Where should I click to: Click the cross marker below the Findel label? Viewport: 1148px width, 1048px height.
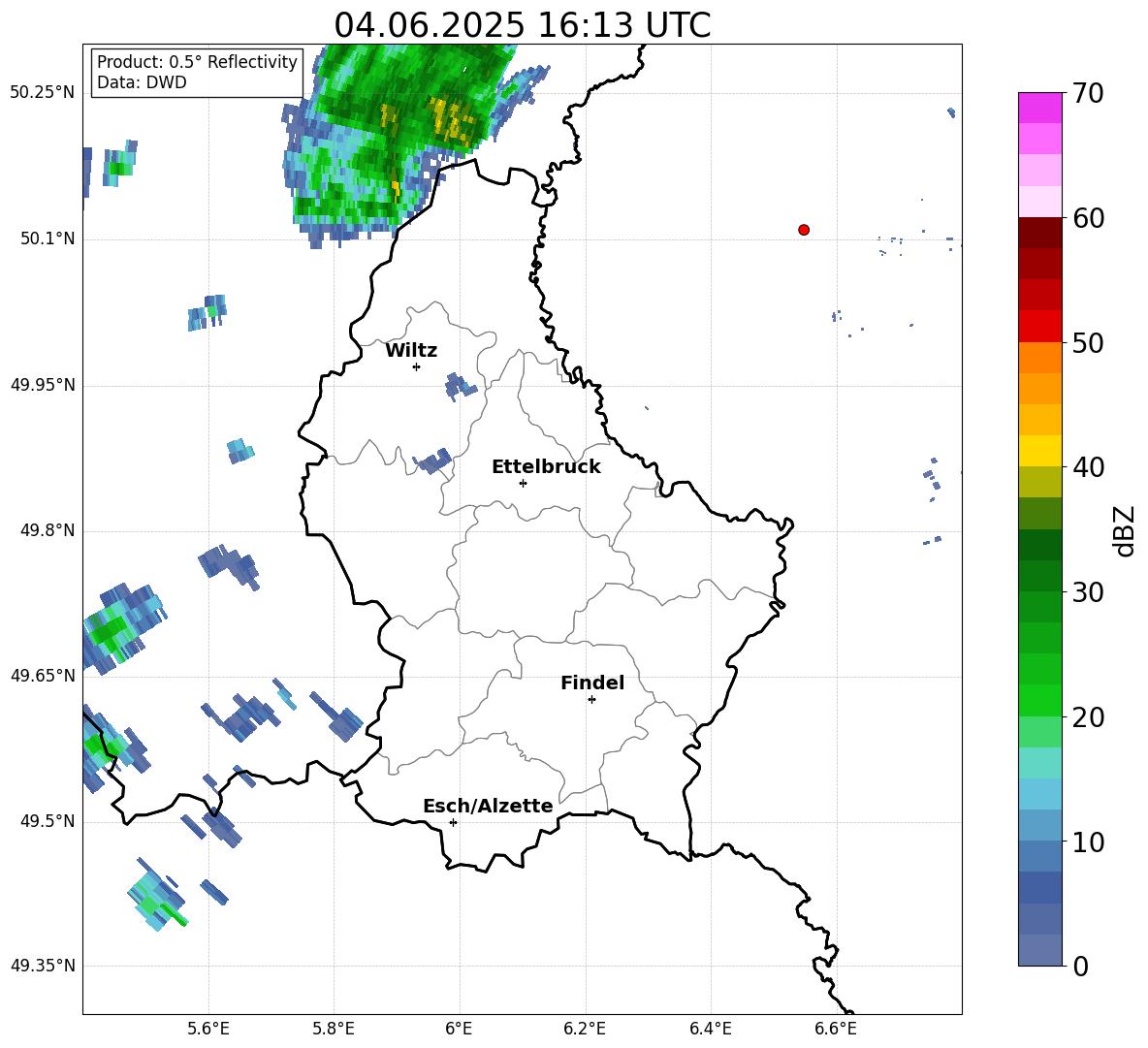click(x=591, y=700)
